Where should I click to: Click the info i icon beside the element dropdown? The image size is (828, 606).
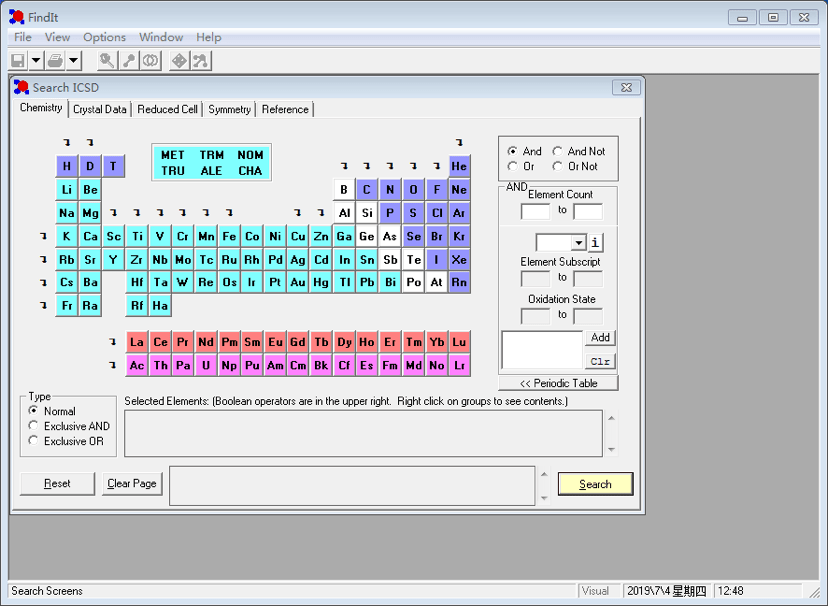pos(596,243)
